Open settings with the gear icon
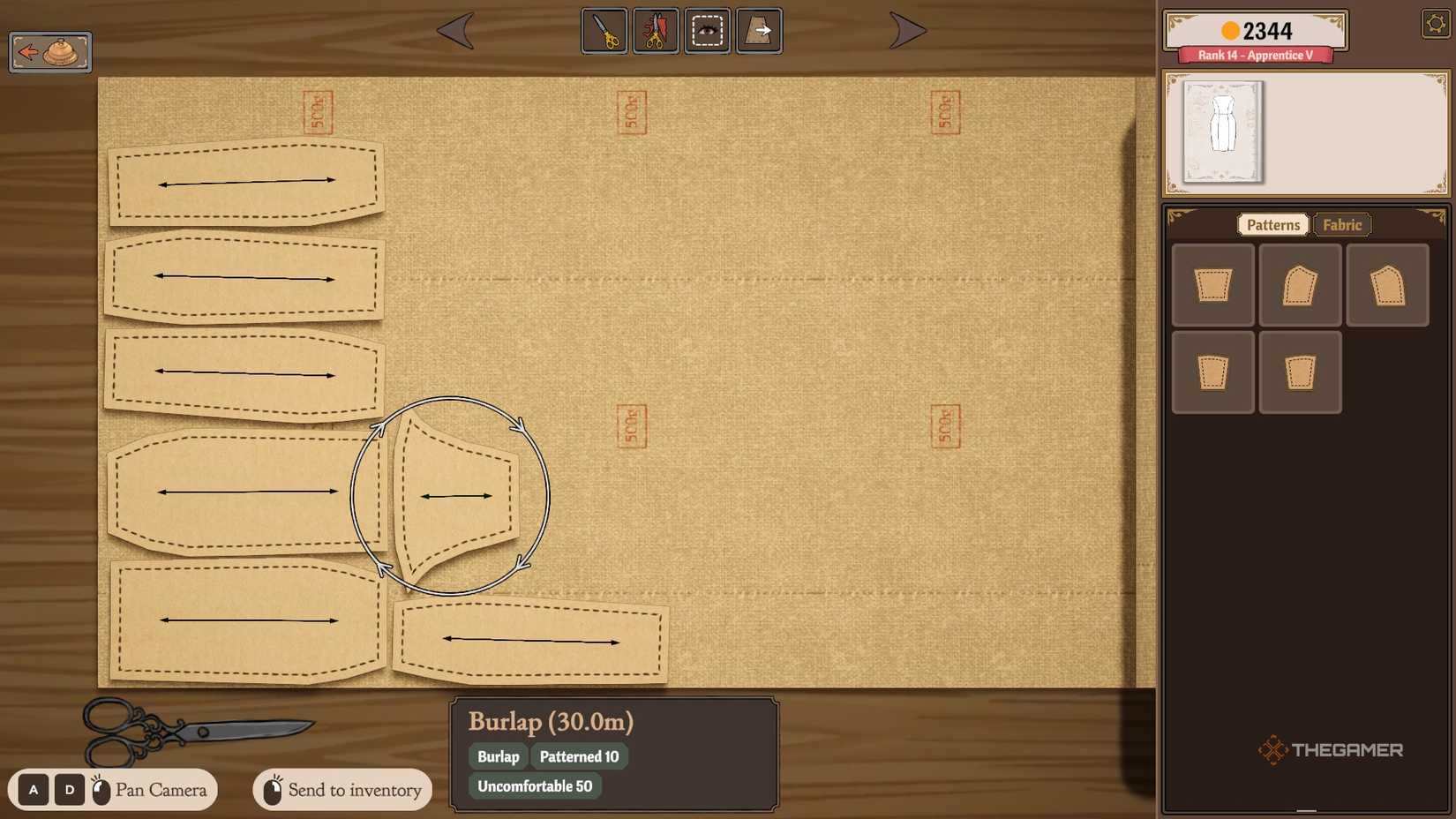The height and width of the screenshot is (819, 1456). [1437, 24]
